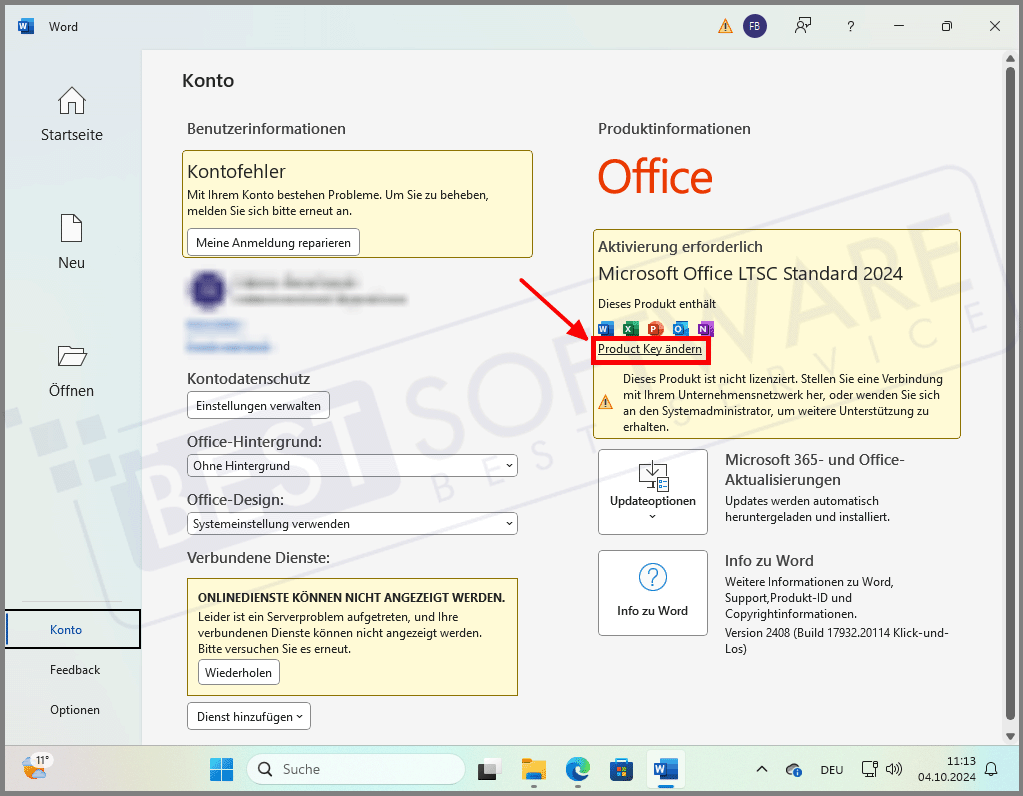Click Einstellungen verwalten button
The height and width of the screenshot is (796, 1023).
pos(258,405)
